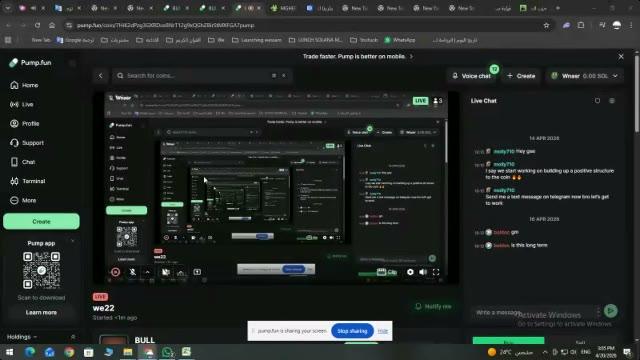This screenshot has width=640, height=360.
Task: Toggle the muted microphone button
Action: [133, 272]
